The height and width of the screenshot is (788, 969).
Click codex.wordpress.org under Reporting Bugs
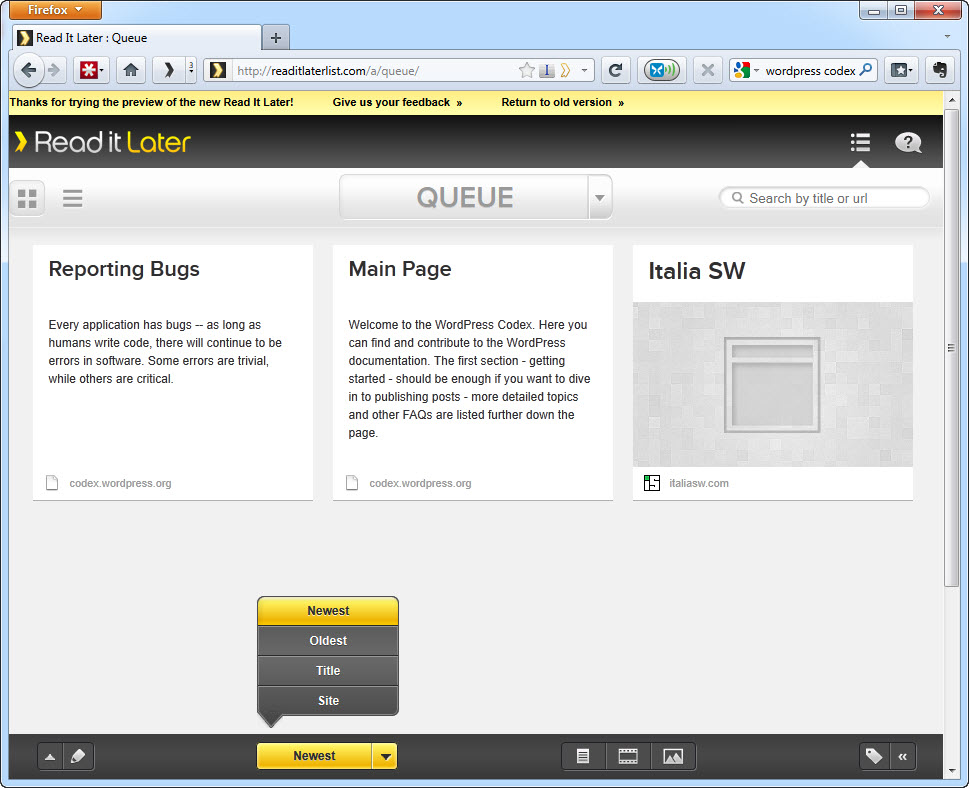(x=121, y=483)
